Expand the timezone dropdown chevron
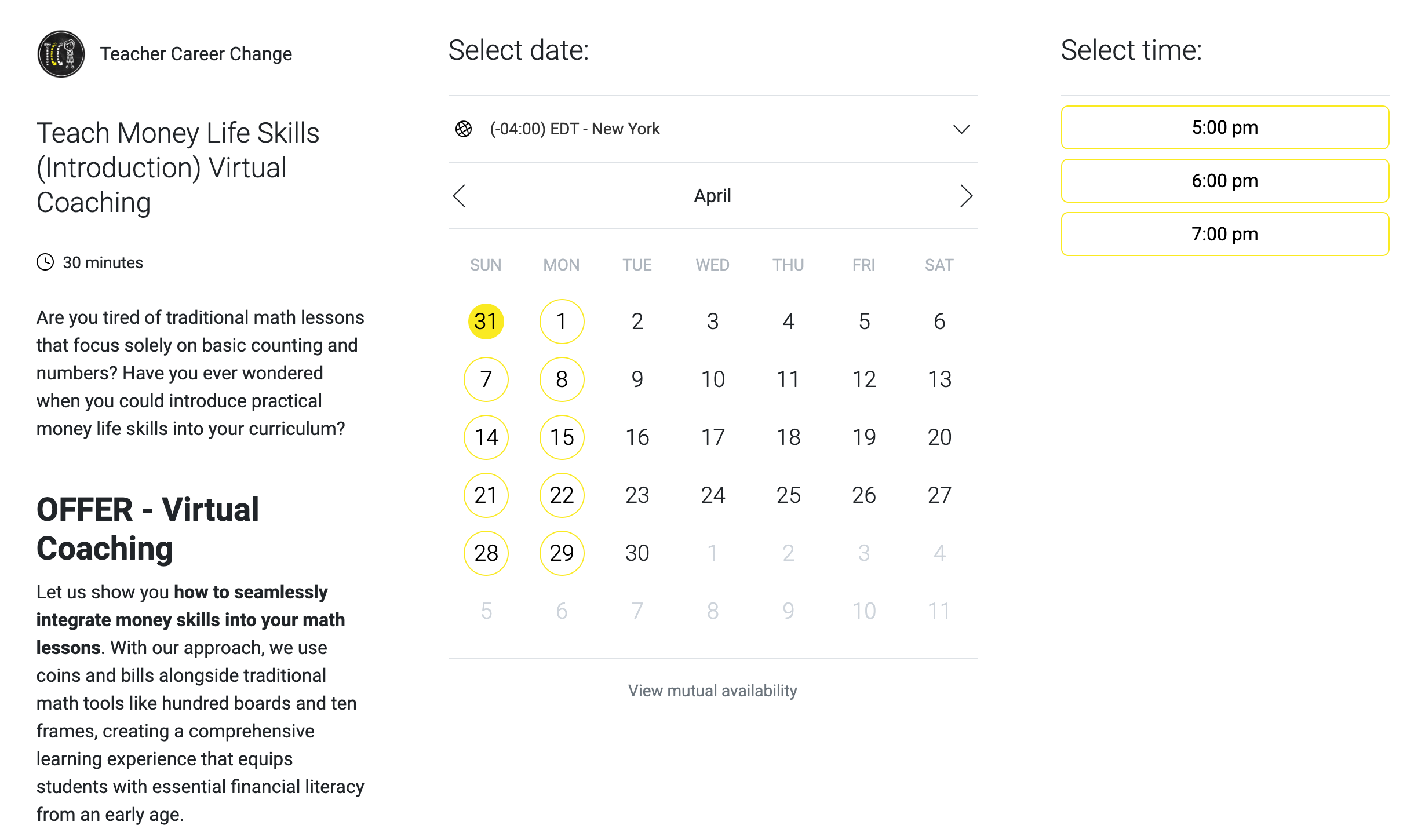1425x840 pixels. [961, 129]
